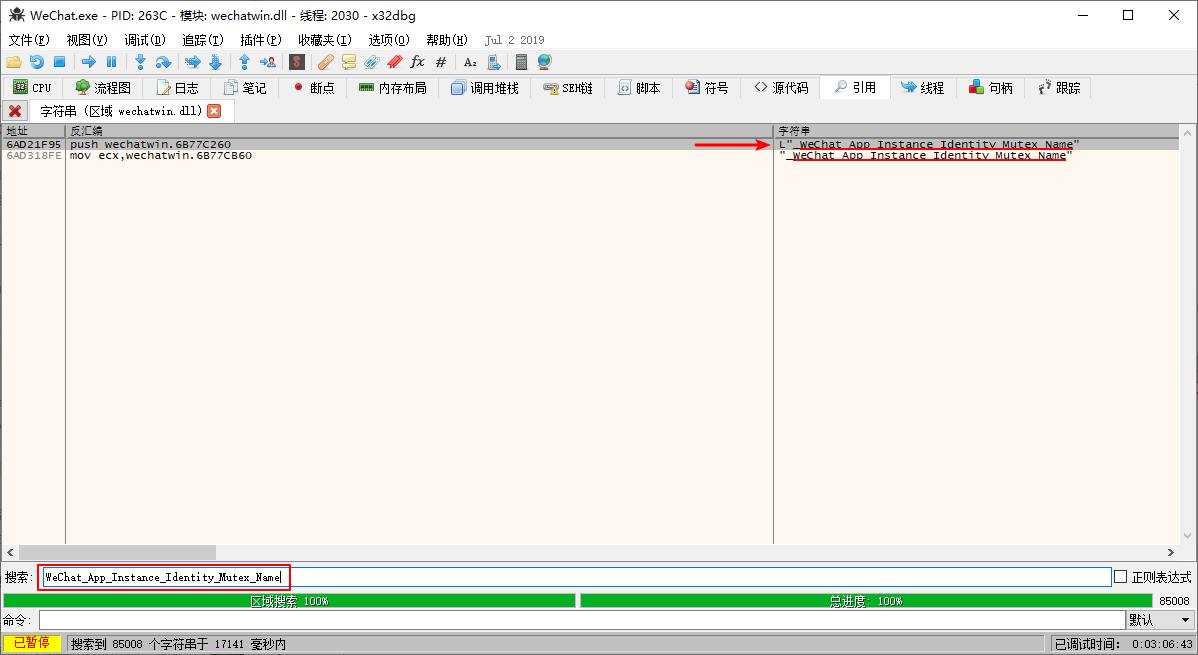The width and height of the screenshot is (1198, 655).
Task: Open the 调试(D) menu
Action: [x=144, y=40]
